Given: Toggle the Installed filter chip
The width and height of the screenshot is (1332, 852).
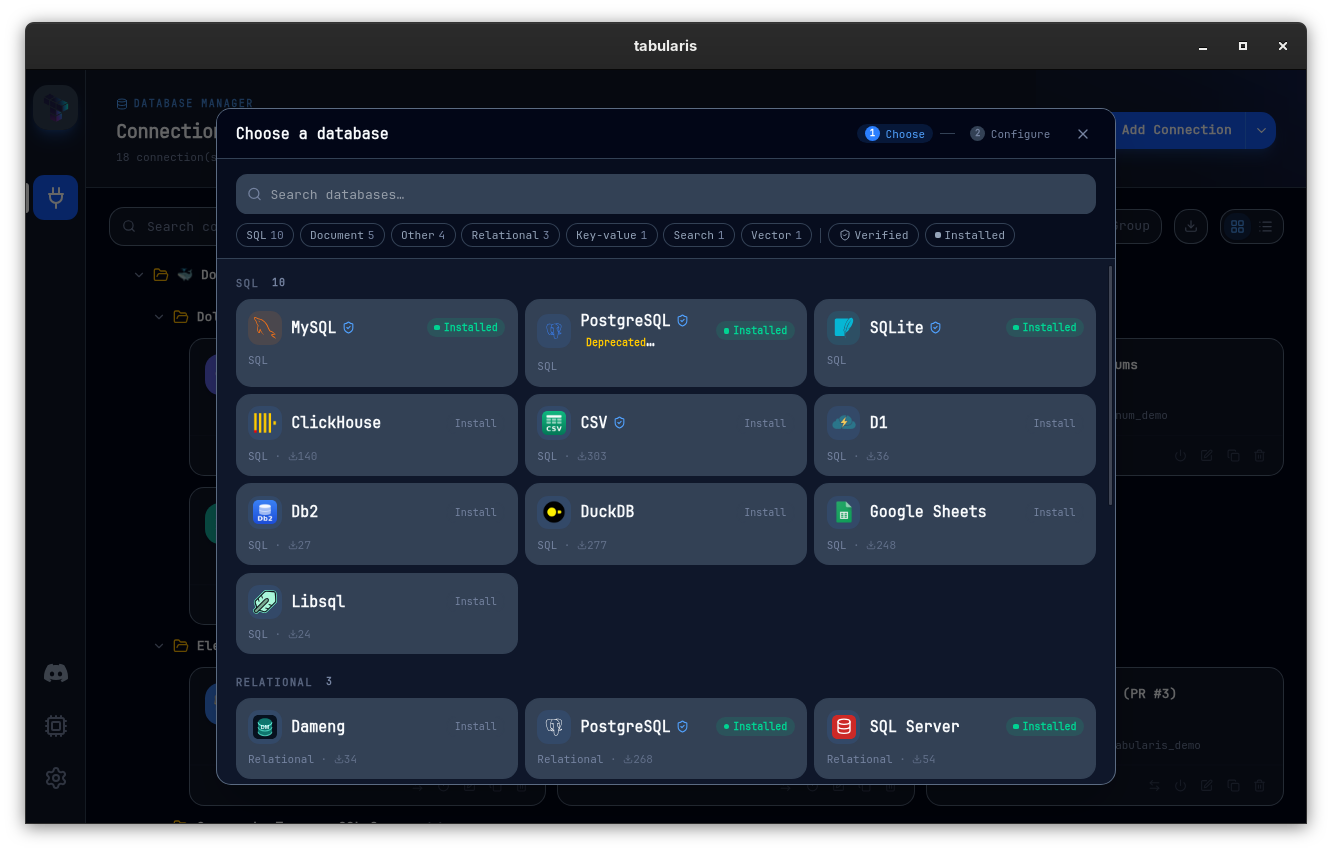Looking at the screenshot, I should pos(970,236).
